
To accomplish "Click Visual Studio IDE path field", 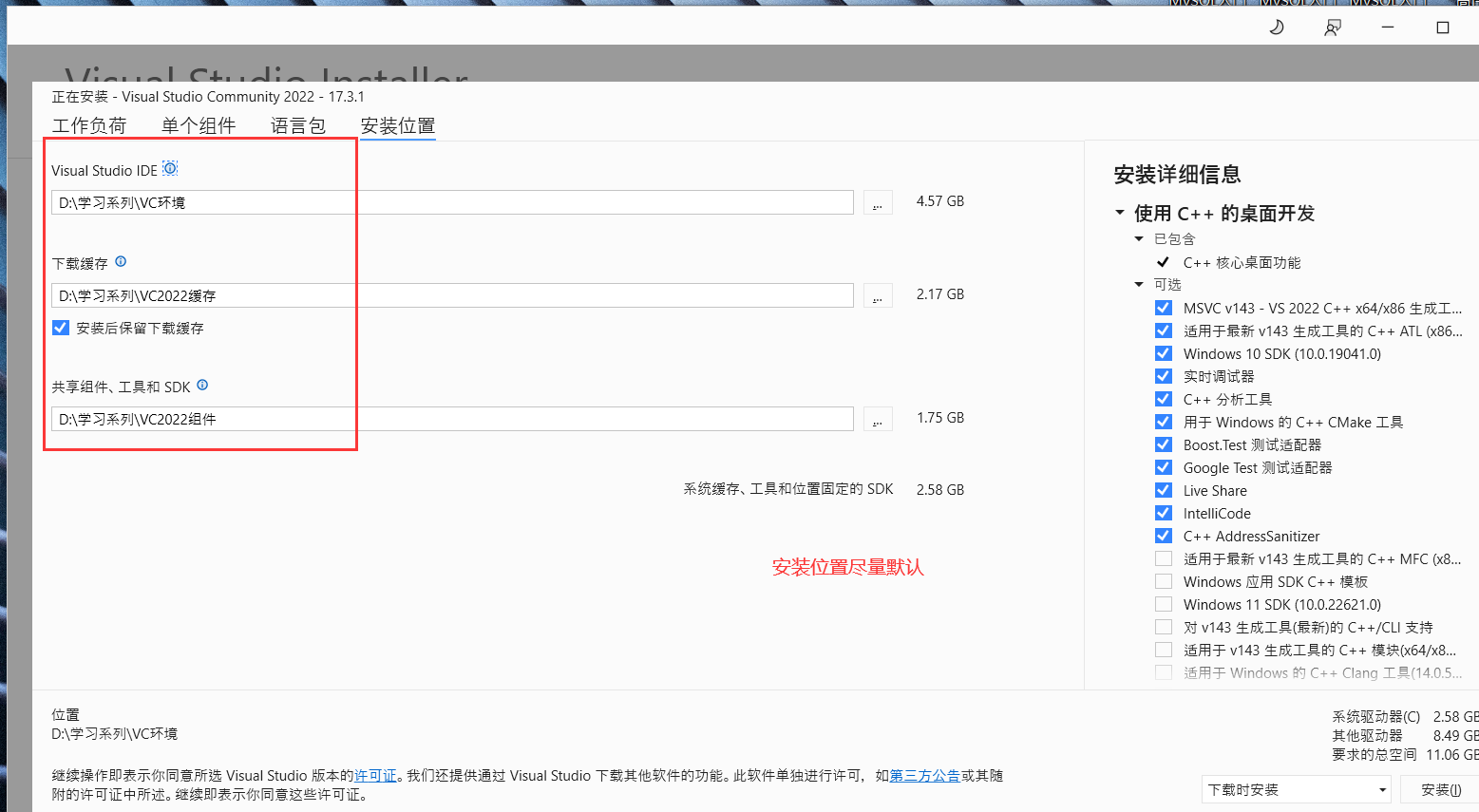I will coord(452,202).
